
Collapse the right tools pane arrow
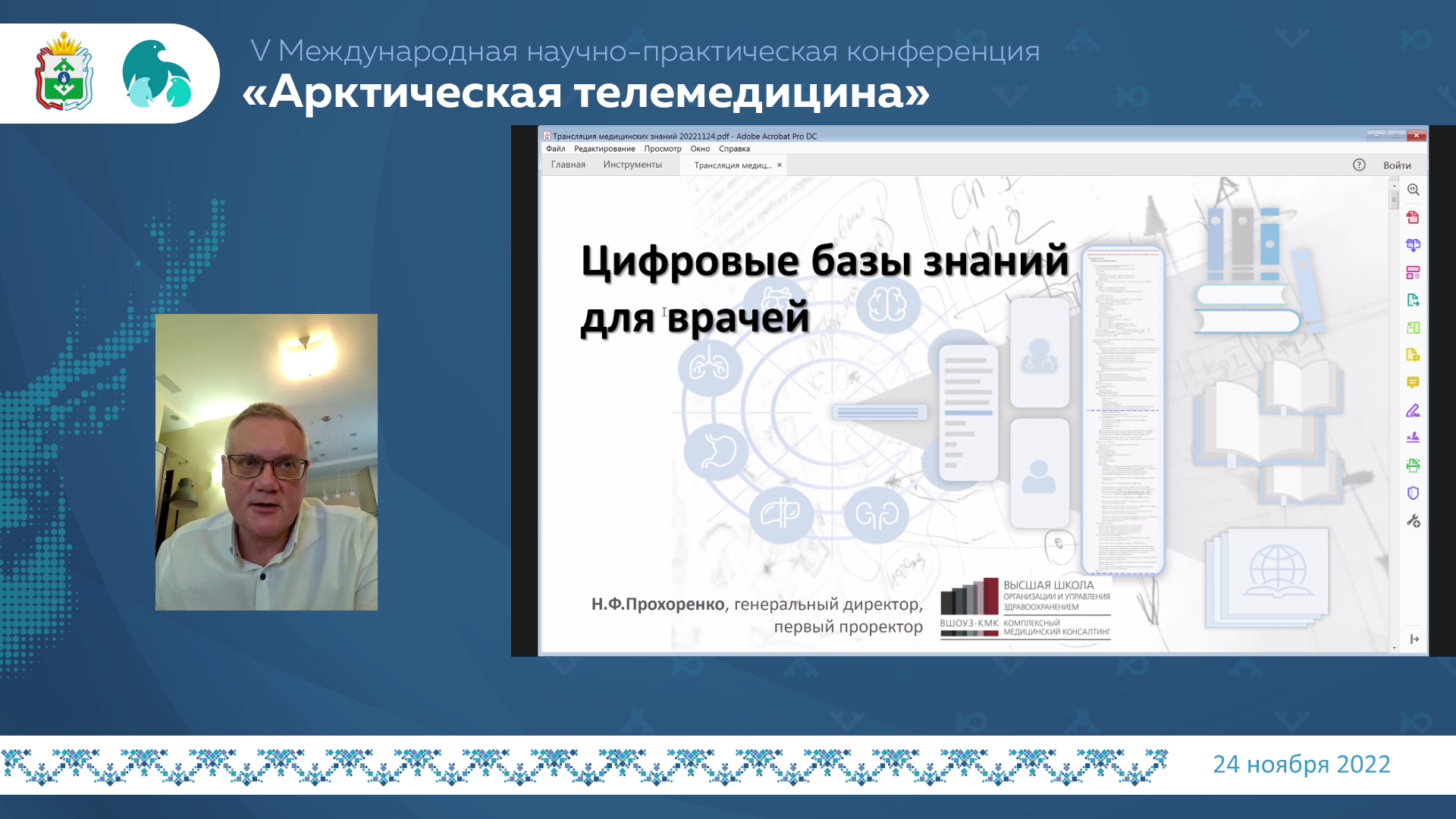pyautogui.click(x=1414, y=639)
